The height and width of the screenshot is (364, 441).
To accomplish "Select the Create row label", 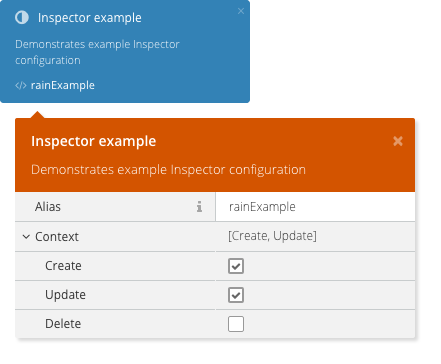I will tap(63, 266).
